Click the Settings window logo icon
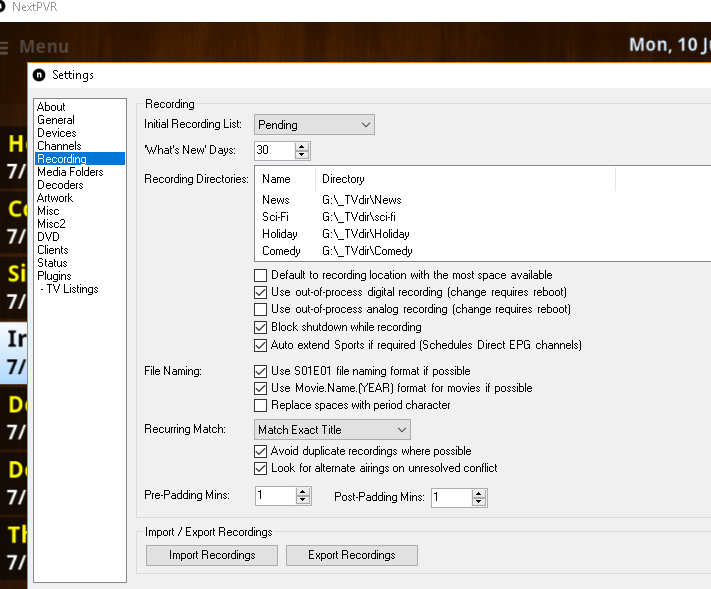Viewport: 711px width, 589px height. pyautogui.click(x=39, y=75)
